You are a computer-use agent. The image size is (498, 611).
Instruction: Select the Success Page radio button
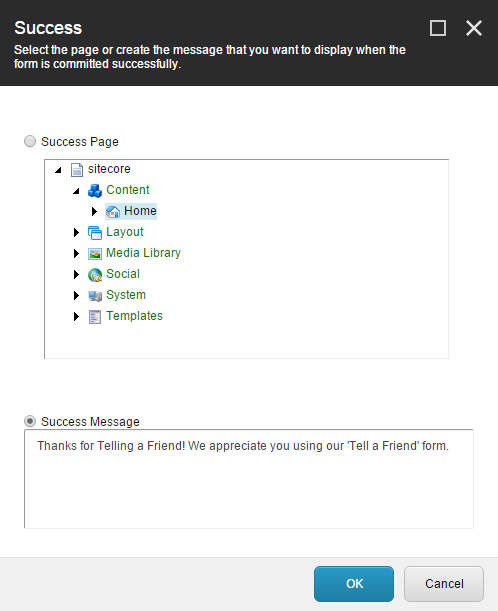(x=30, y=141)
